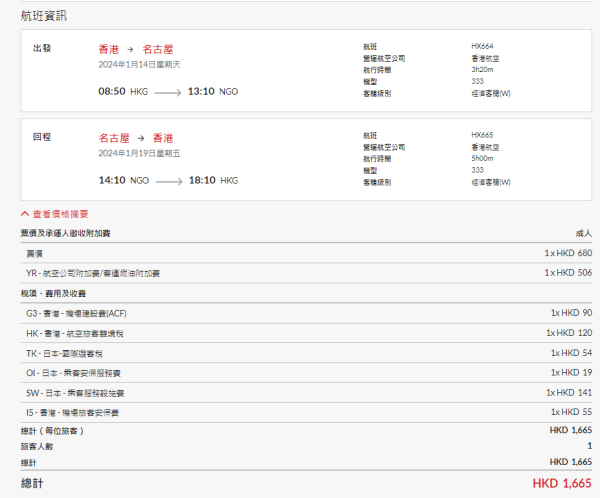
Task: Click the 查看價格摘要 red link text
Action: [x=60, y=214]
